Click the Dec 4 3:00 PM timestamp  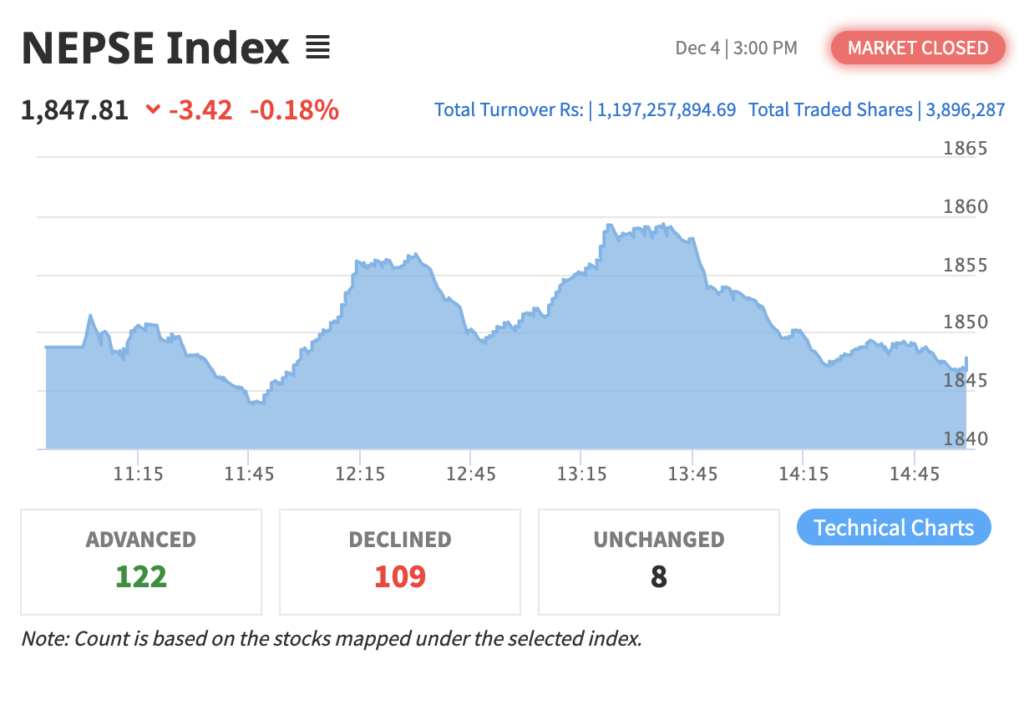[736, 48]
